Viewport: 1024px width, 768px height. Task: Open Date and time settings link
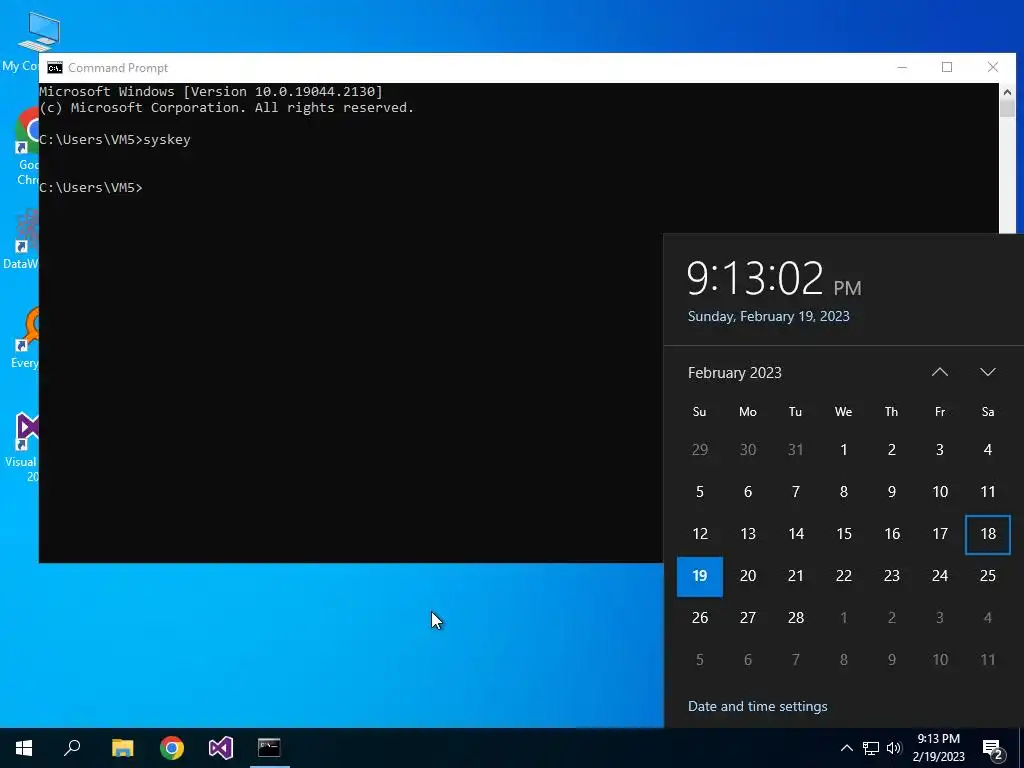[758, 707]
